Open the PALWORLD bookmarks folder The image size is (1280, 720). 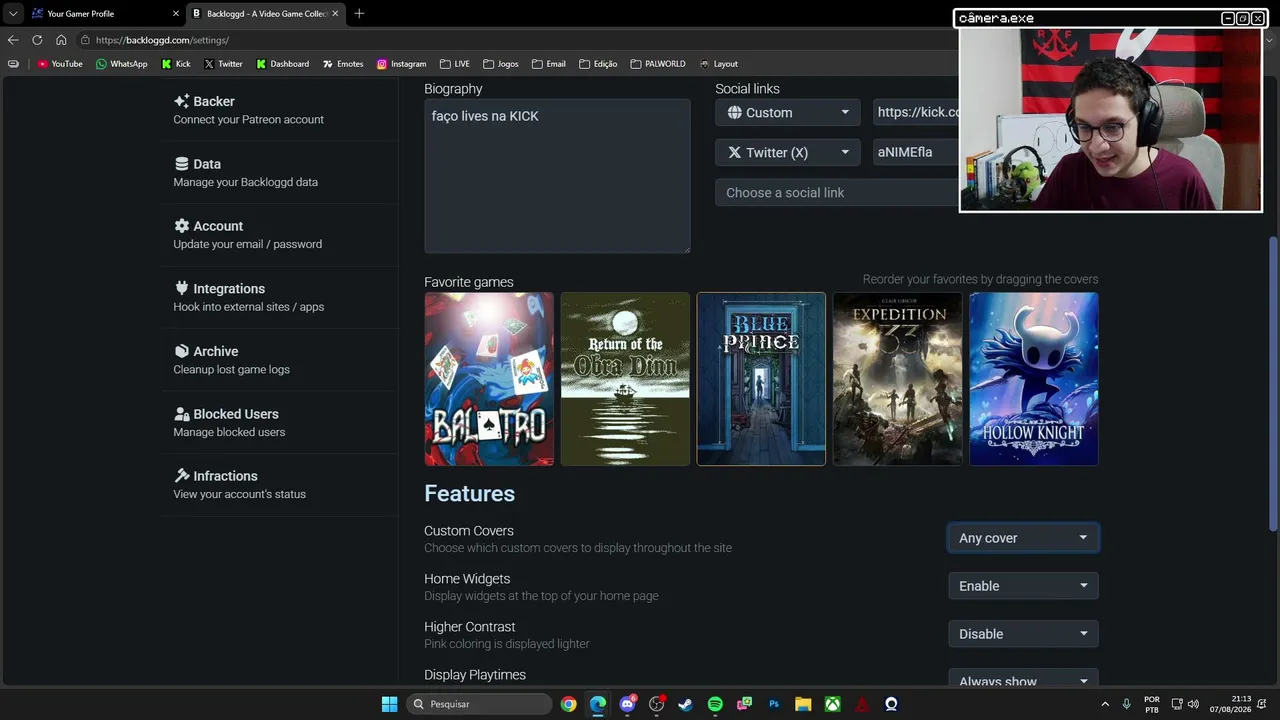pyautogui.click(x=658, y=64)
